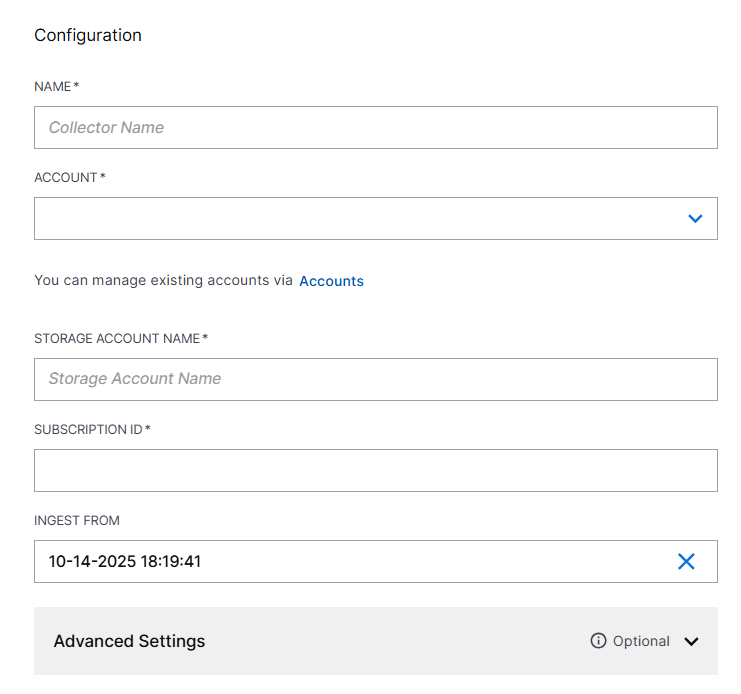The width and height of the screenshot is (741, 694).
Task: Click the blue chevron in the Account field
Action: tap(695, 219)
